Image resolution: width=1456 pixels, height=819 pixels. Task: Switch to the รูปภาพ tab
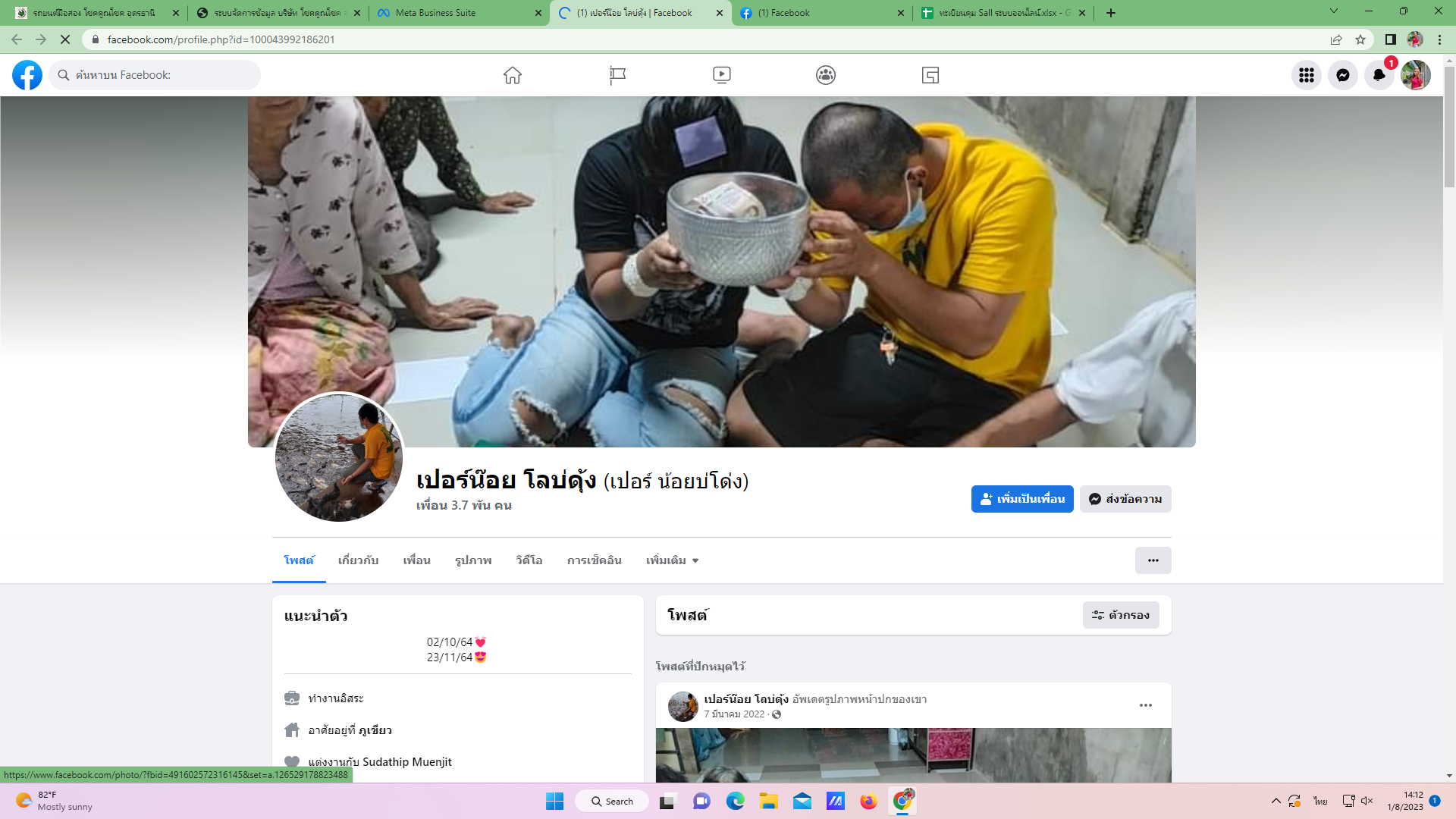pyautogui.click(x=473, y=560)
